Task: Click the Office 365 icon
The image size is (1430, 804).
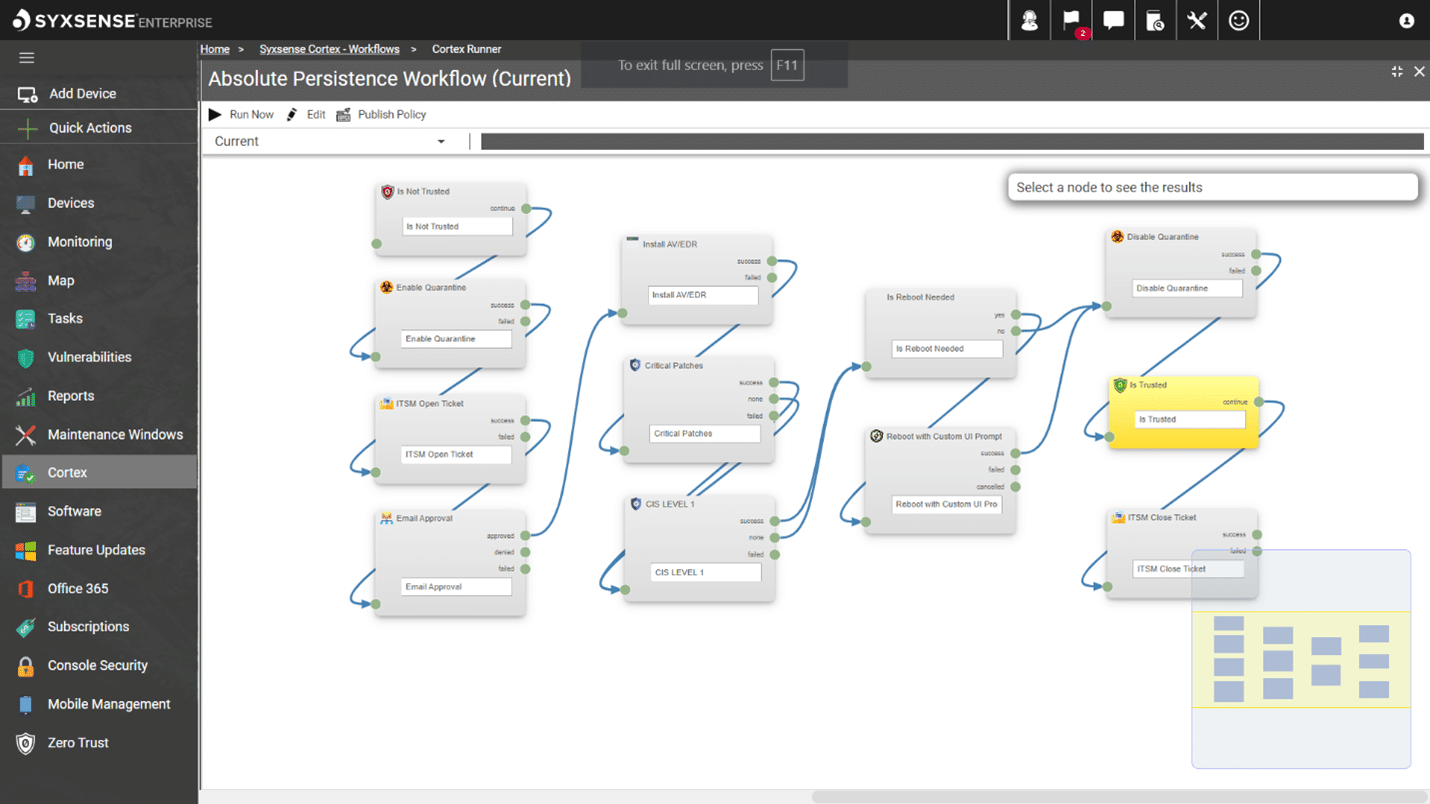Action: (x=26, y=589)
